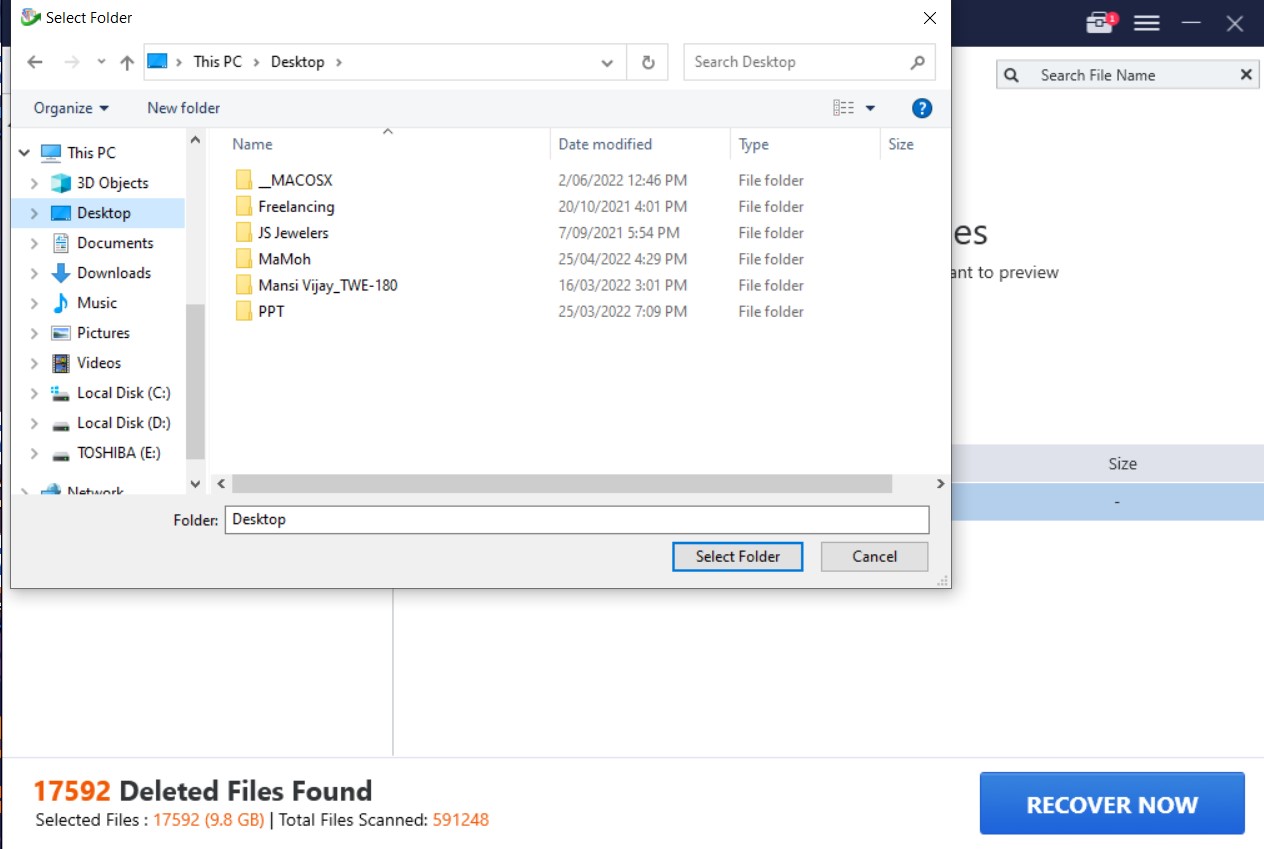
Task: Open the Organize menu
Action: 71,108
